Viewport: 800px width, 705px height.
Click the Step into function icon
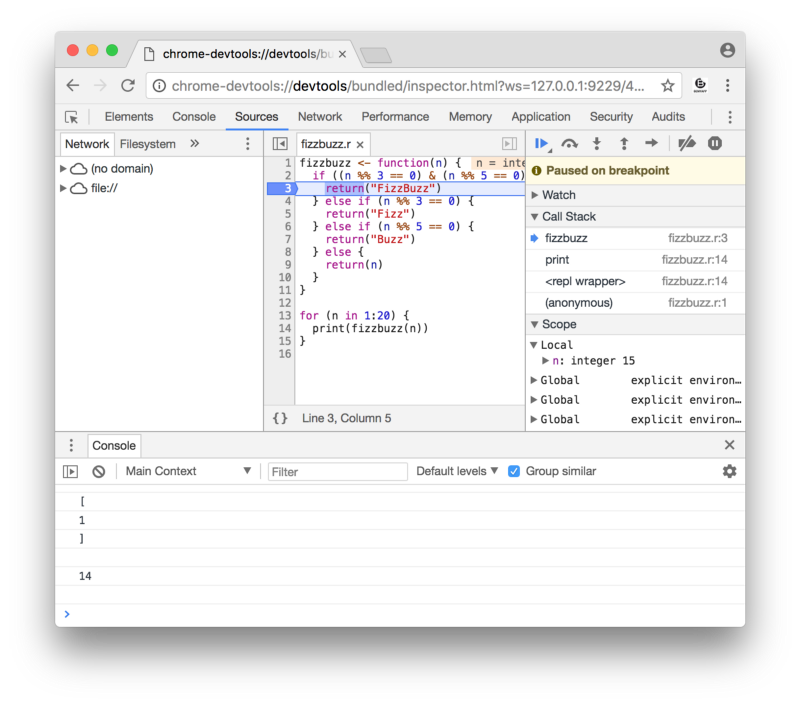pyautogui.click(x=597, y=144)
